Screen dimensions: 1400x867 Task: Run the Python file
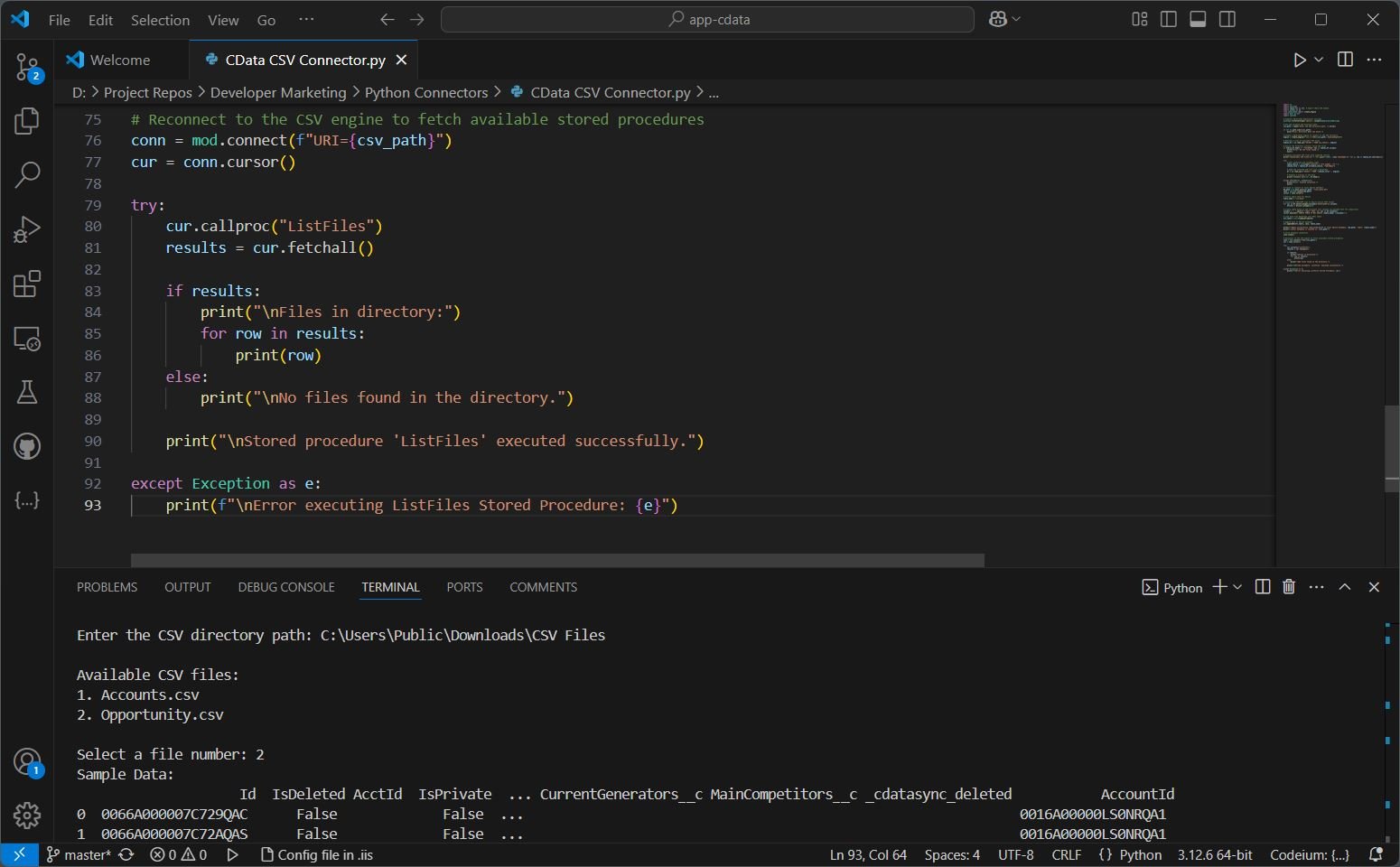click(x=1300, y=60)
